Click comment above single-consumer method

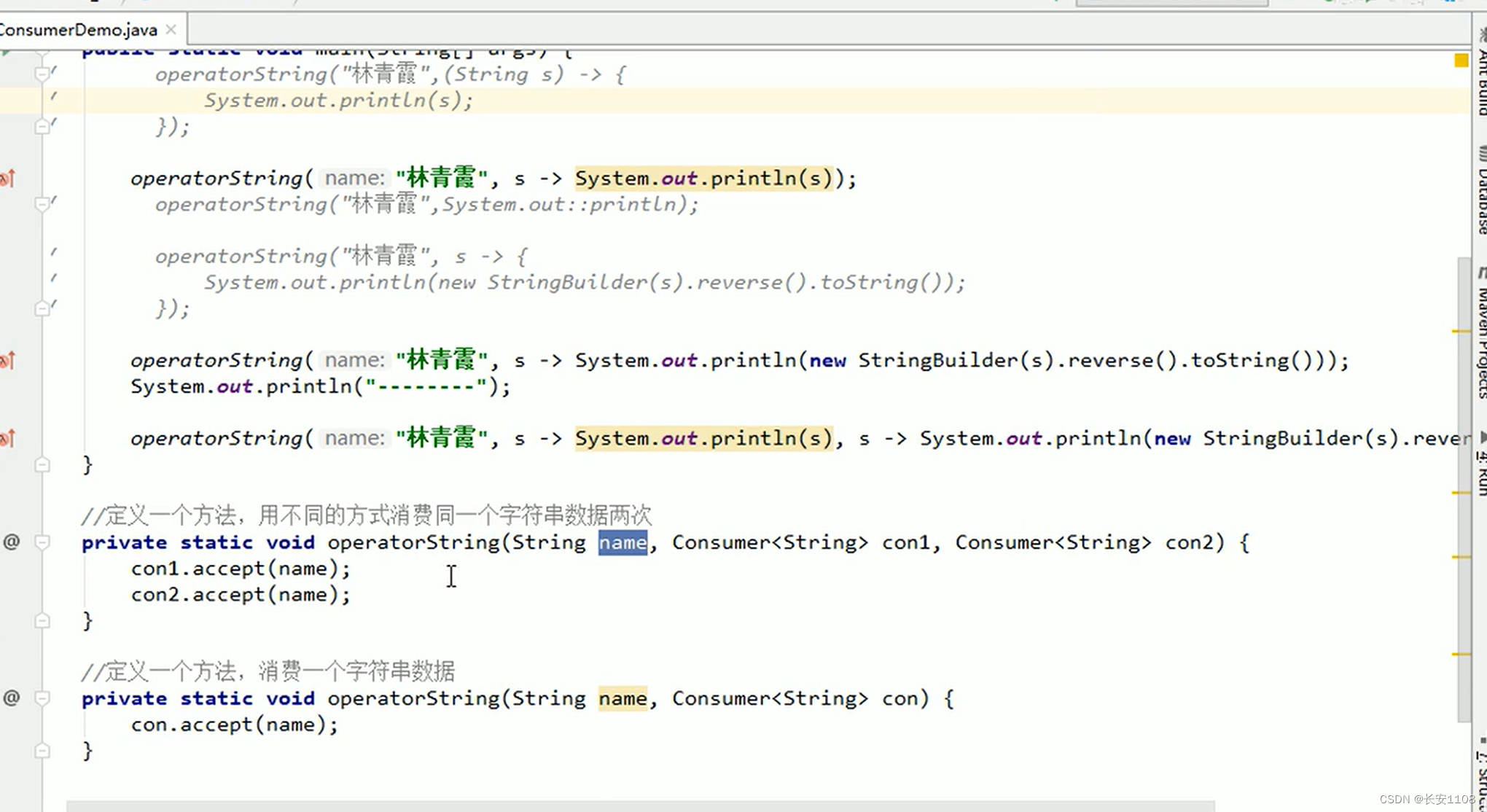[x=268, y=671]
